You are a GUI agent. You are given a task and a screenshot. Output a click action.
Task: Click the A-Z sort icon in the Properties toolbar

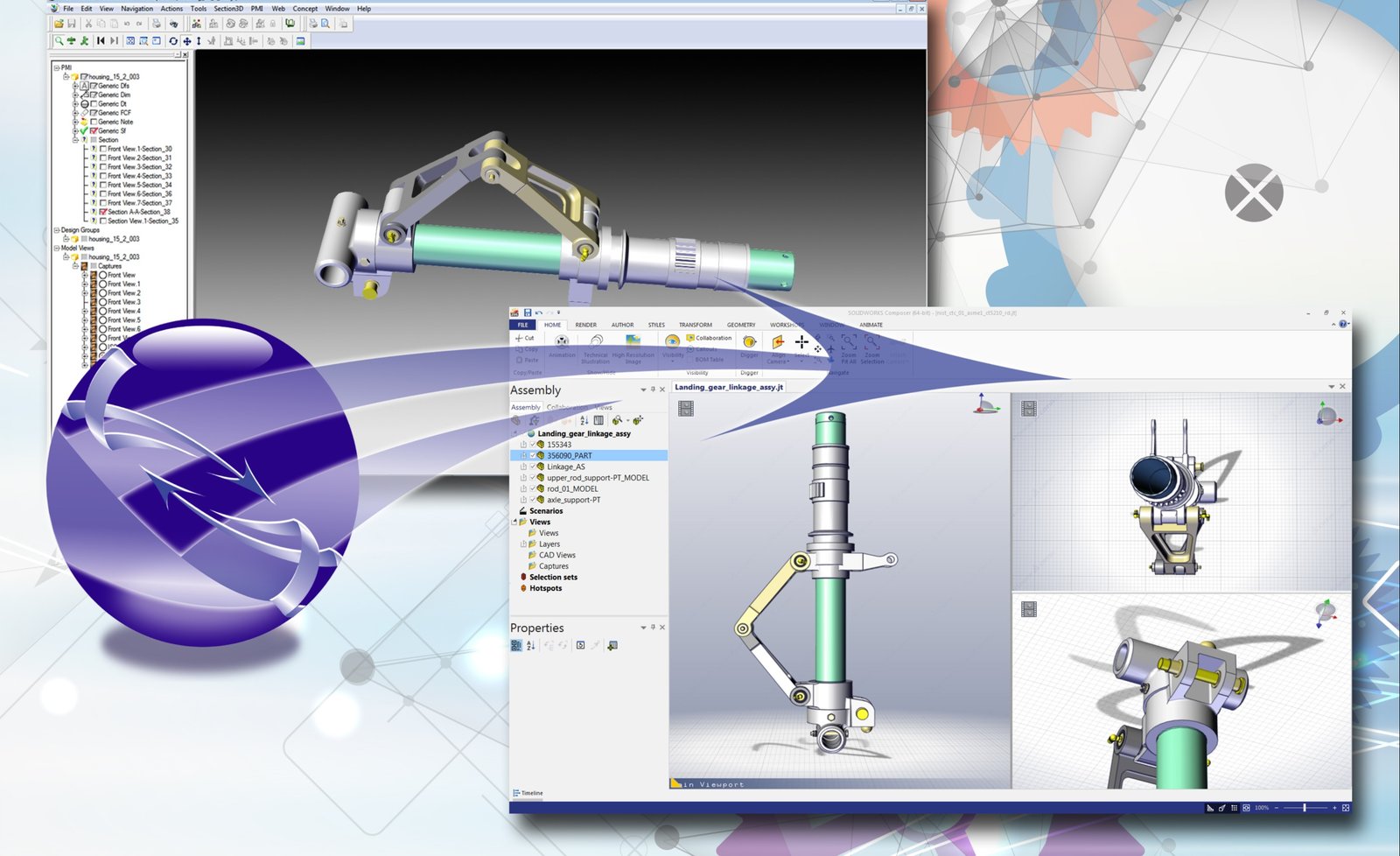tap(530, 645)
